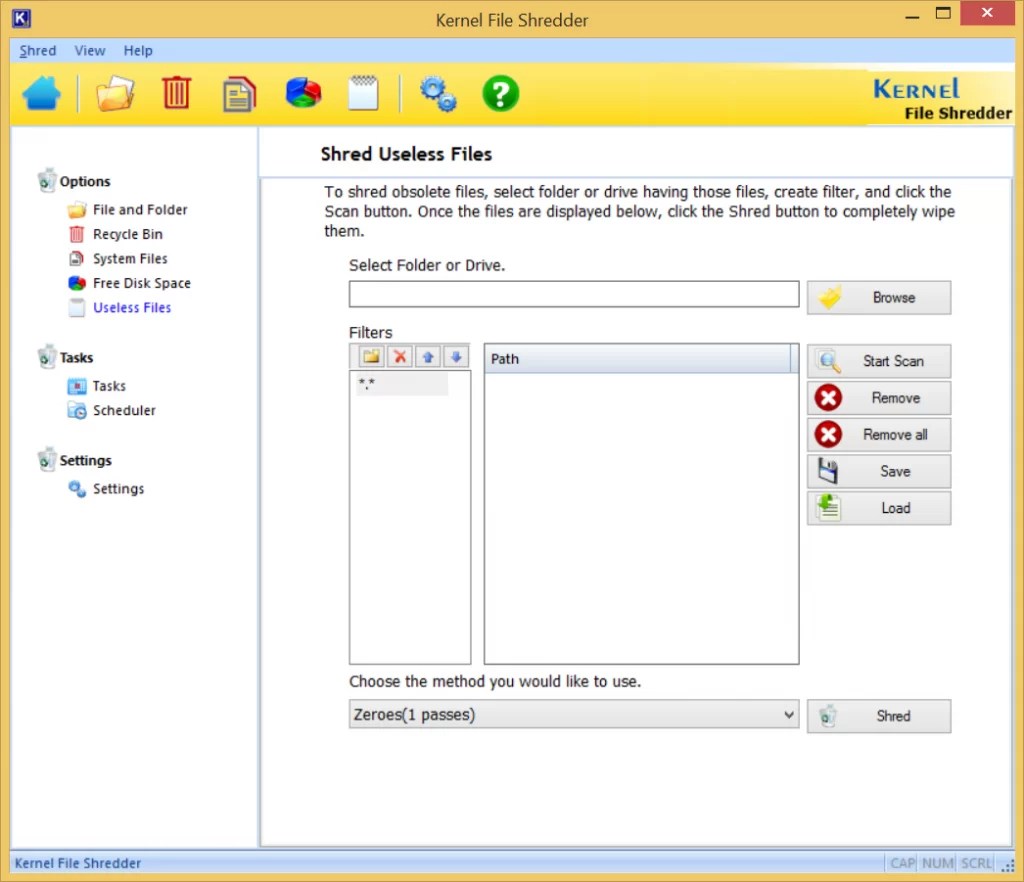Click the Load button
Screen dimensions: 1024x882
tap(878, 508)
